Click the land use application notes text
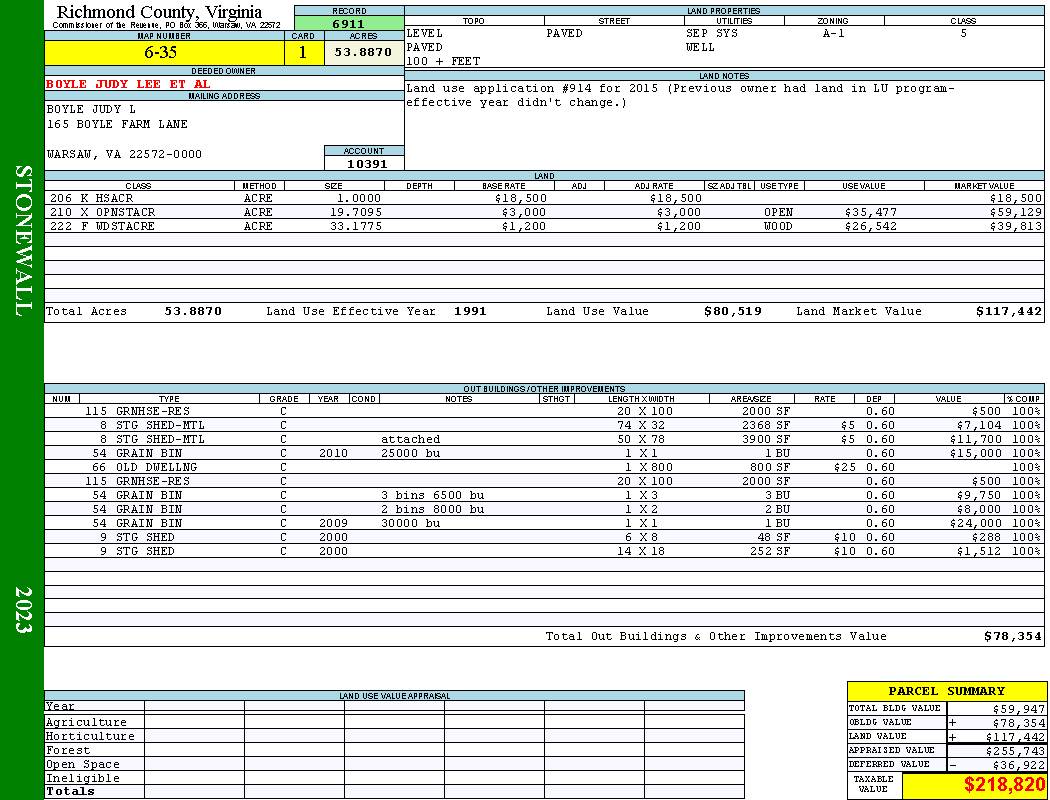Image resolution: width=1050 pixels, height=800 pixels. point(680,95)
